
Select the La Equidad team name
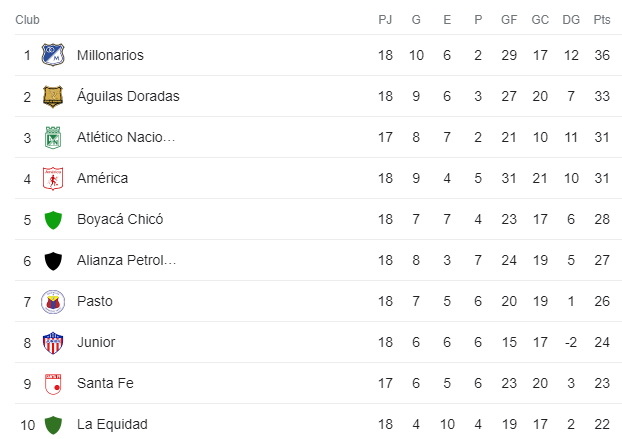112,424
